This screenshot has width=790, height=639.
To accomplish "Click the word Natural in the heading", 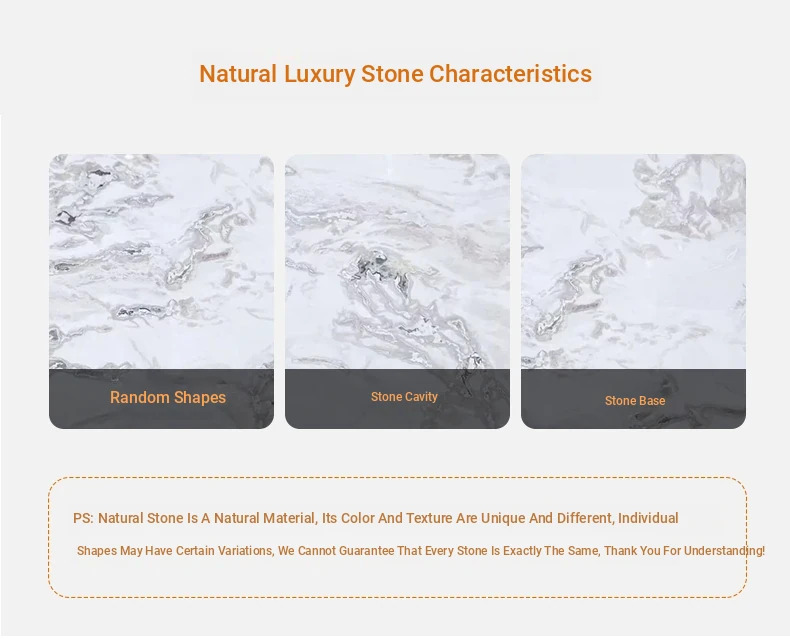I will click(x=237, y=74).
